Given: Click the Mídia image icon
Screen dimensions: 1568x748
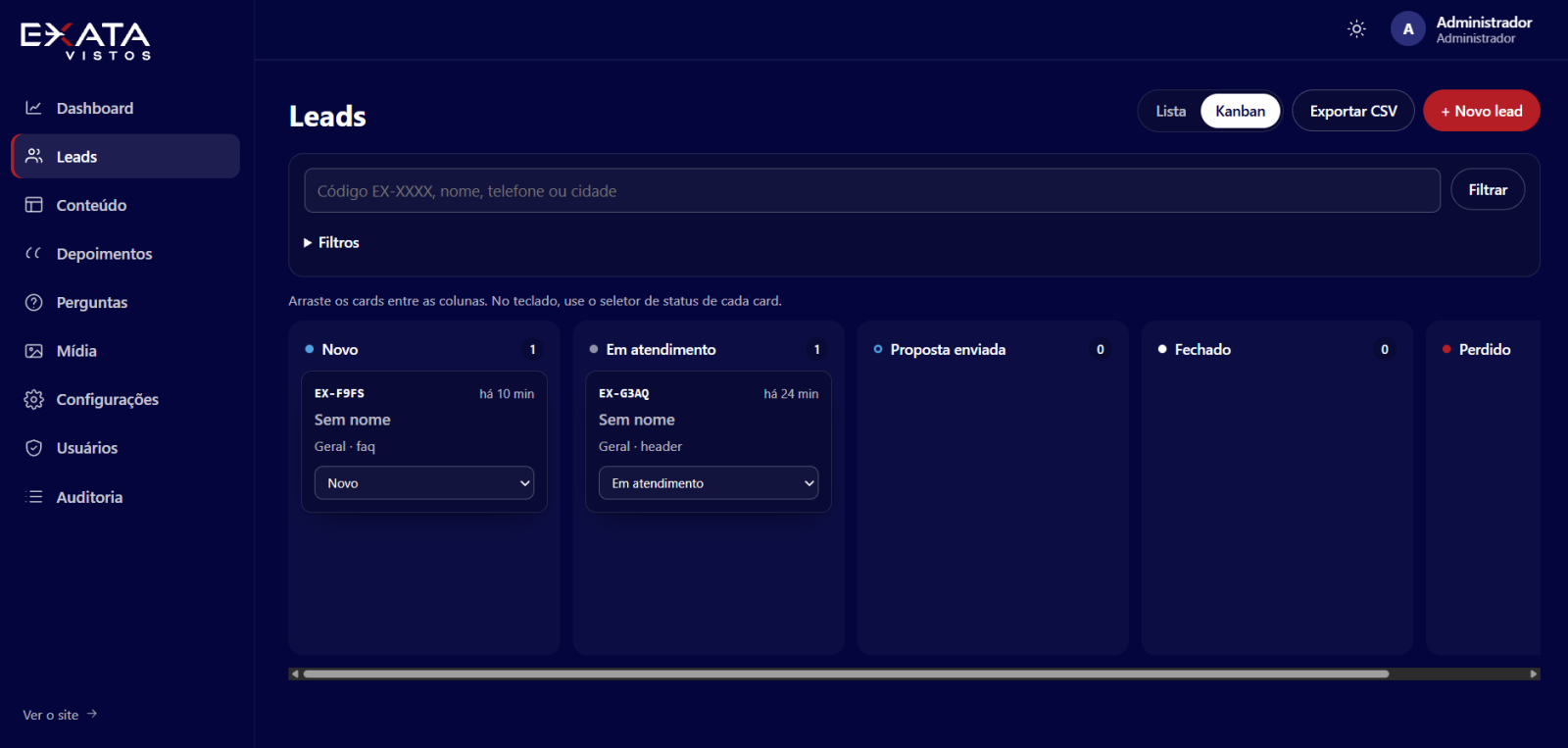Looking at the screenshot, I should coord(33,351).
